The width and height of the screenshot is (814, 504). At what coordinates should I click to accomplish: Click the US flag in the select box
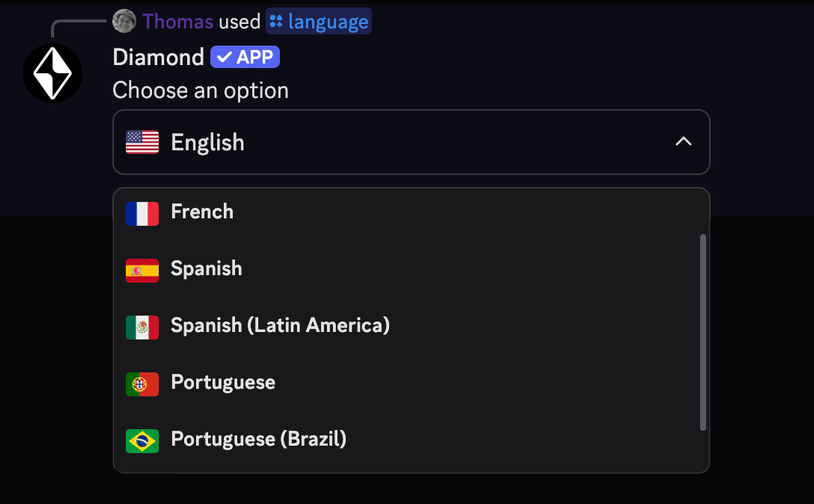(x=142, y=142)
